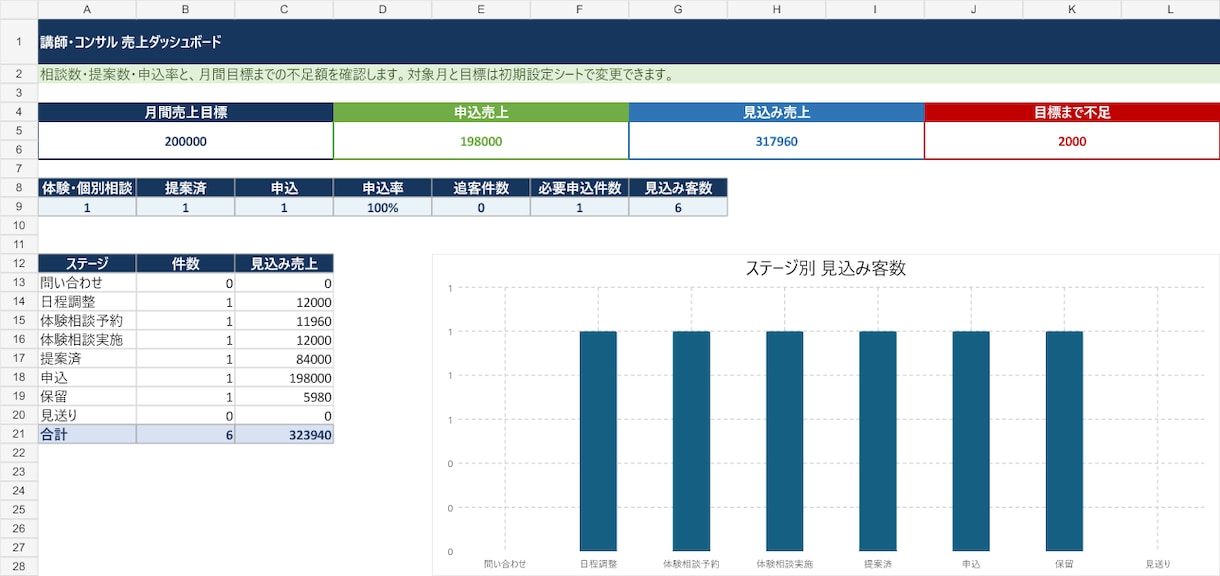Select the 提案済 bar in the chart

(x=878, y=441)
